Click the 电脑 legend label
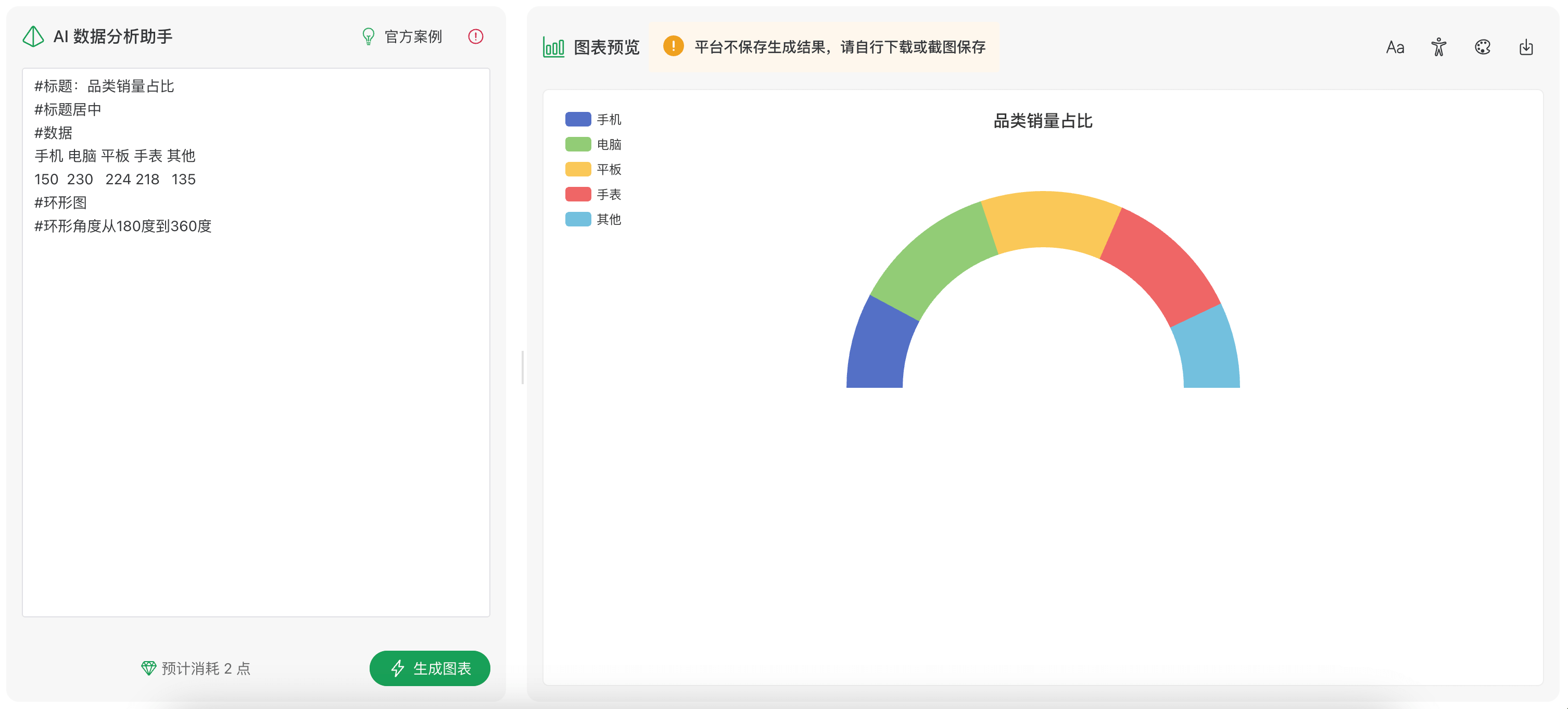Viewport: 1568px width, 709px height. pyautogui.click(x=609, y=144)
